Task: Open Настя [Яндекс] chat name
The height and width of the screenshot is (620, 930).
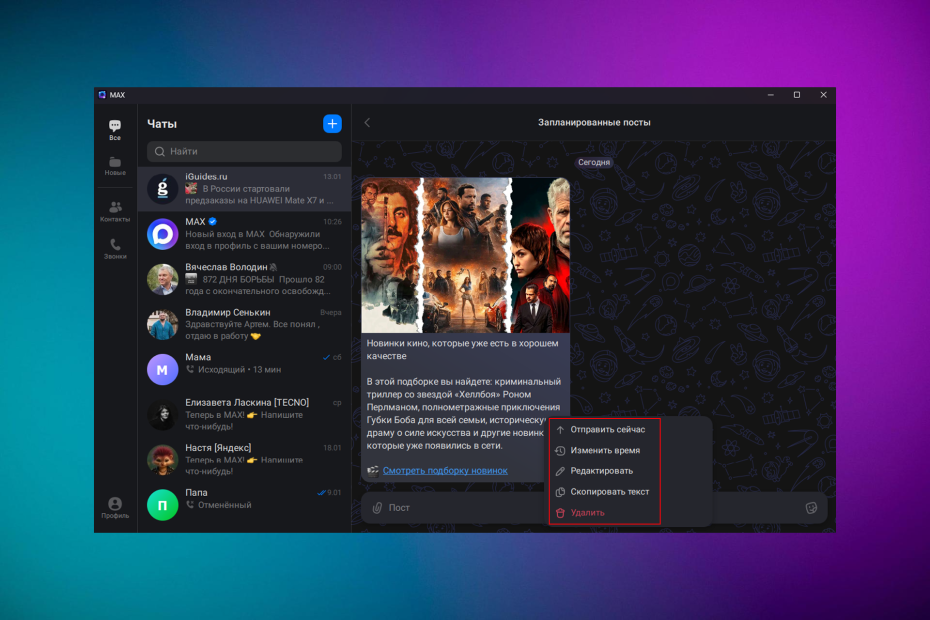Action: (218, 447)
